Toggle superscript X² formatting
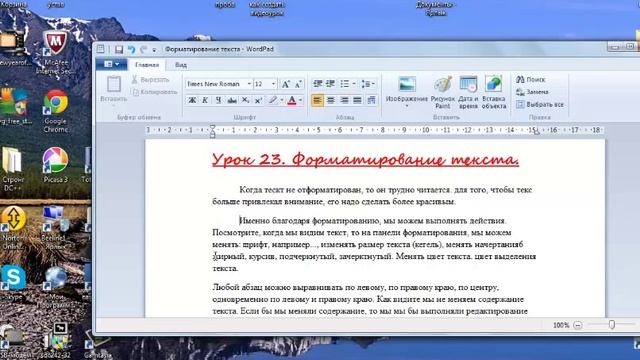The width and height of the screenshot is (640, 360). pyautogui.click(x=258, y=100)
